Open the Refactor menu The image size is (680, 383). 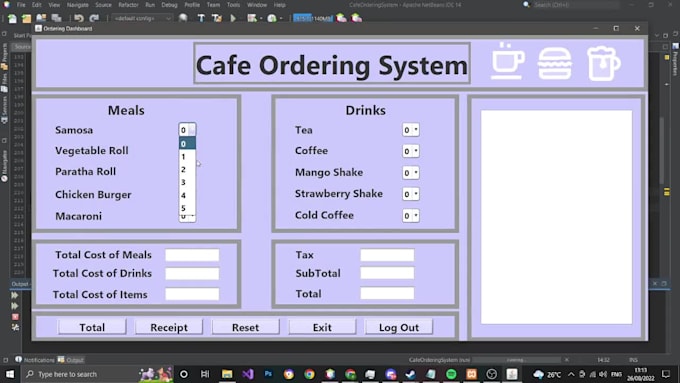(x=128, y=5)
